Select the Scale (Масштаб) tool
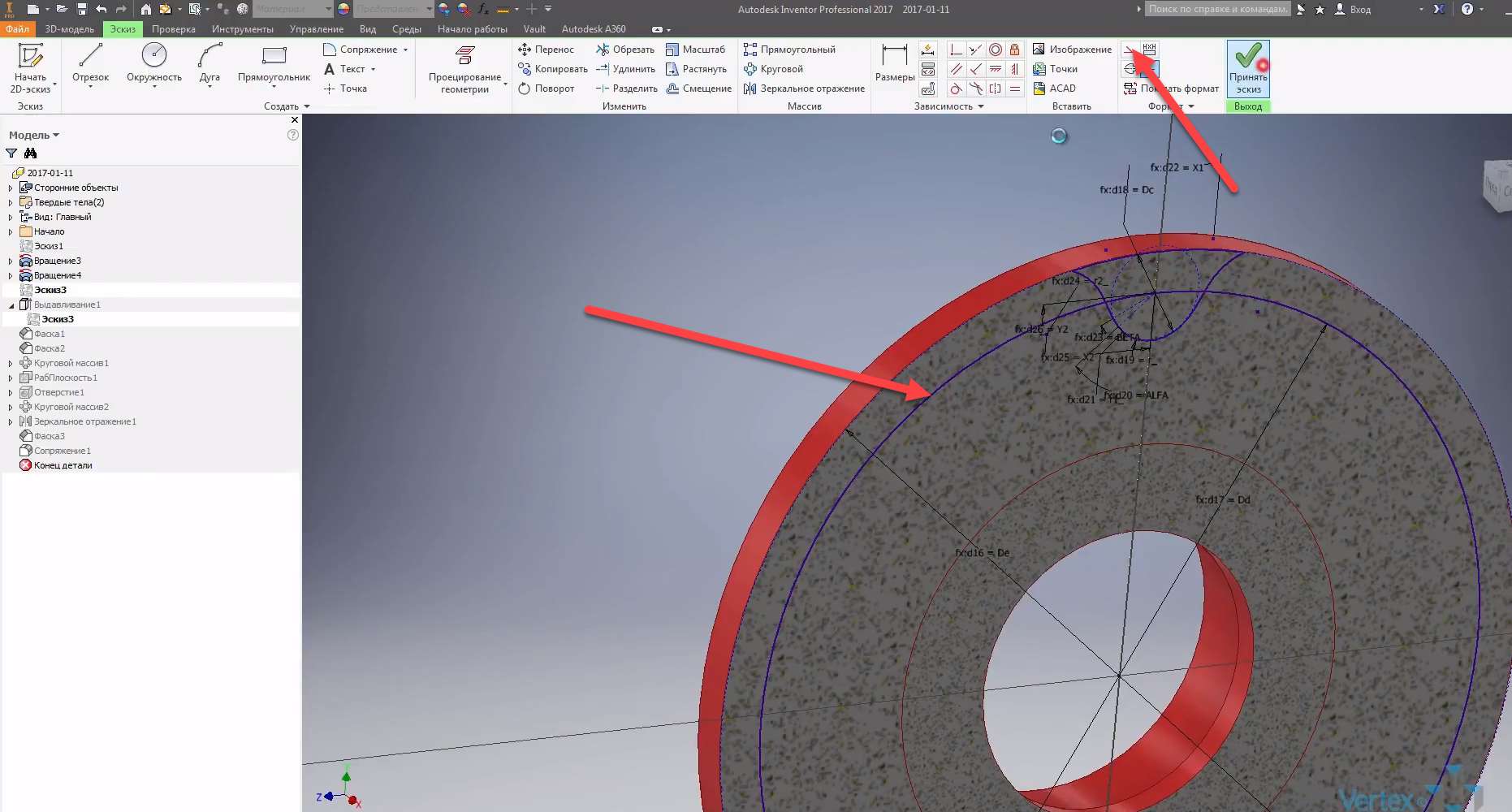 pyautogui.click(x=695, y=50)
